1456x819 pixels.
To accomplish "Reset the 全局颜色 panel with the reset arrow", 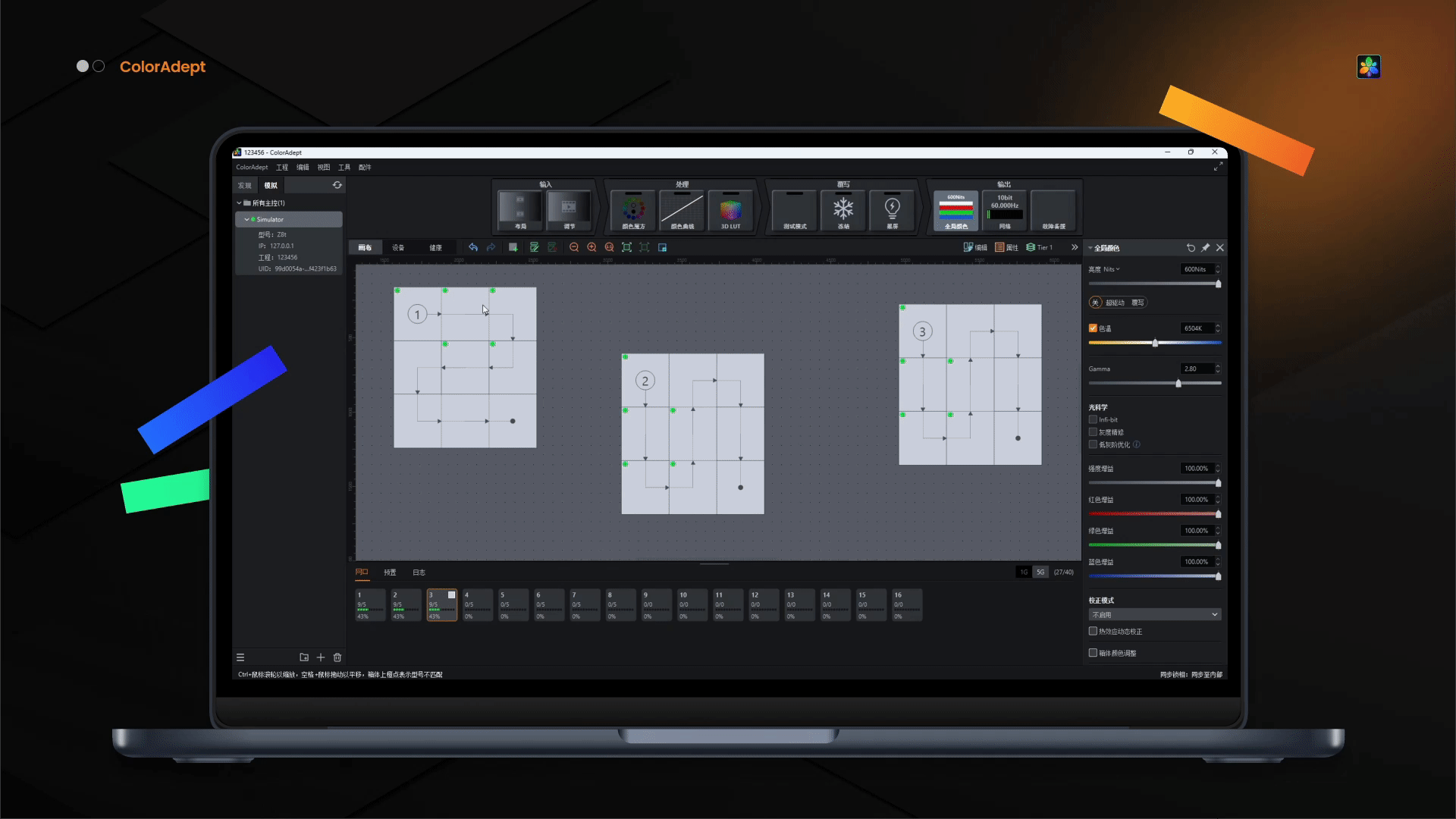I will coord(1191,248).
